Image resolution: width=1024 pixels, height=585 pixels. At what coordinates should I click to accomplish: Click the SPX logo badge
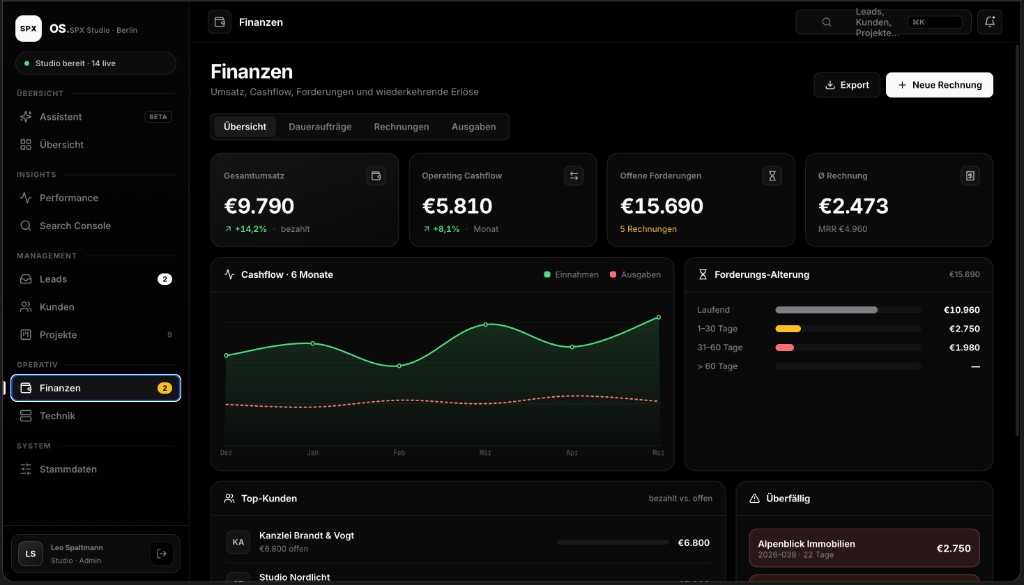tap(28, 29)
